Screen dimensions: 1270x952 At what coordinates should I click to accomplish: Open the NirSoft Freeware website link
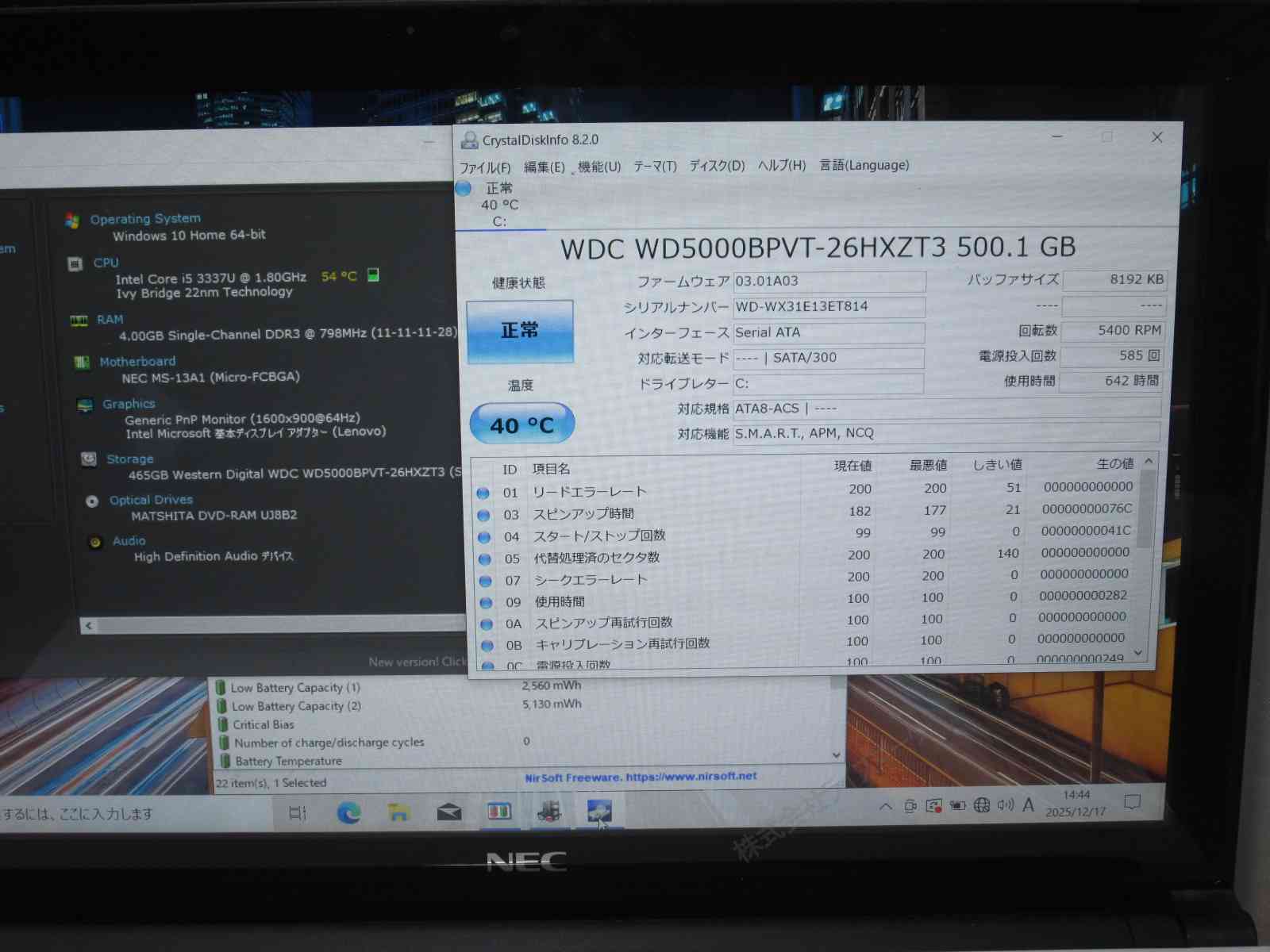pyautogui.click(x=641, y=777)
